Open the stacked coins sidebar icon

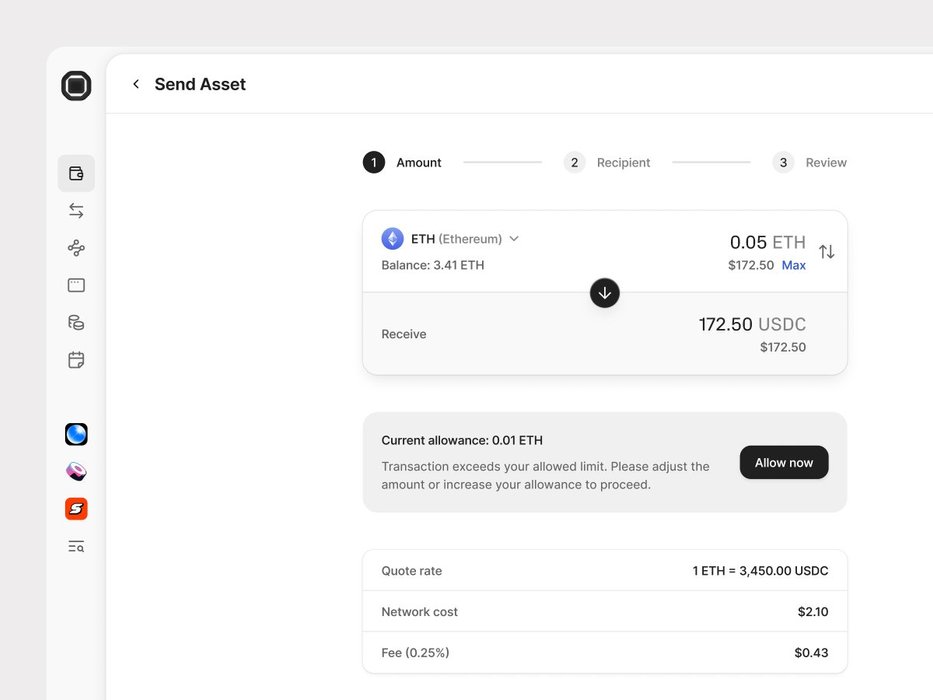pyautogui.click(x=76, y=323)
